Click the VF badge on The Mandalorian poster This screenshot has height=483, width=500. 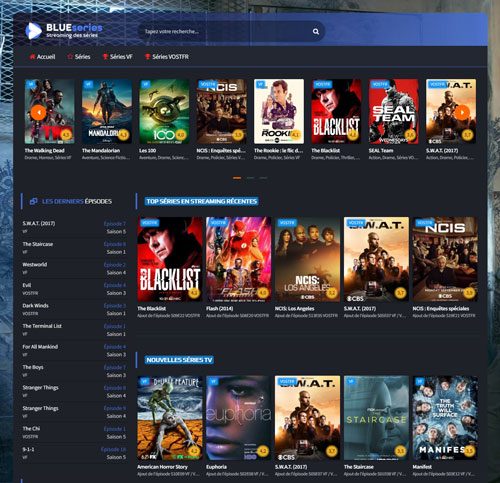pyautogui.click(x=88, y=84)
